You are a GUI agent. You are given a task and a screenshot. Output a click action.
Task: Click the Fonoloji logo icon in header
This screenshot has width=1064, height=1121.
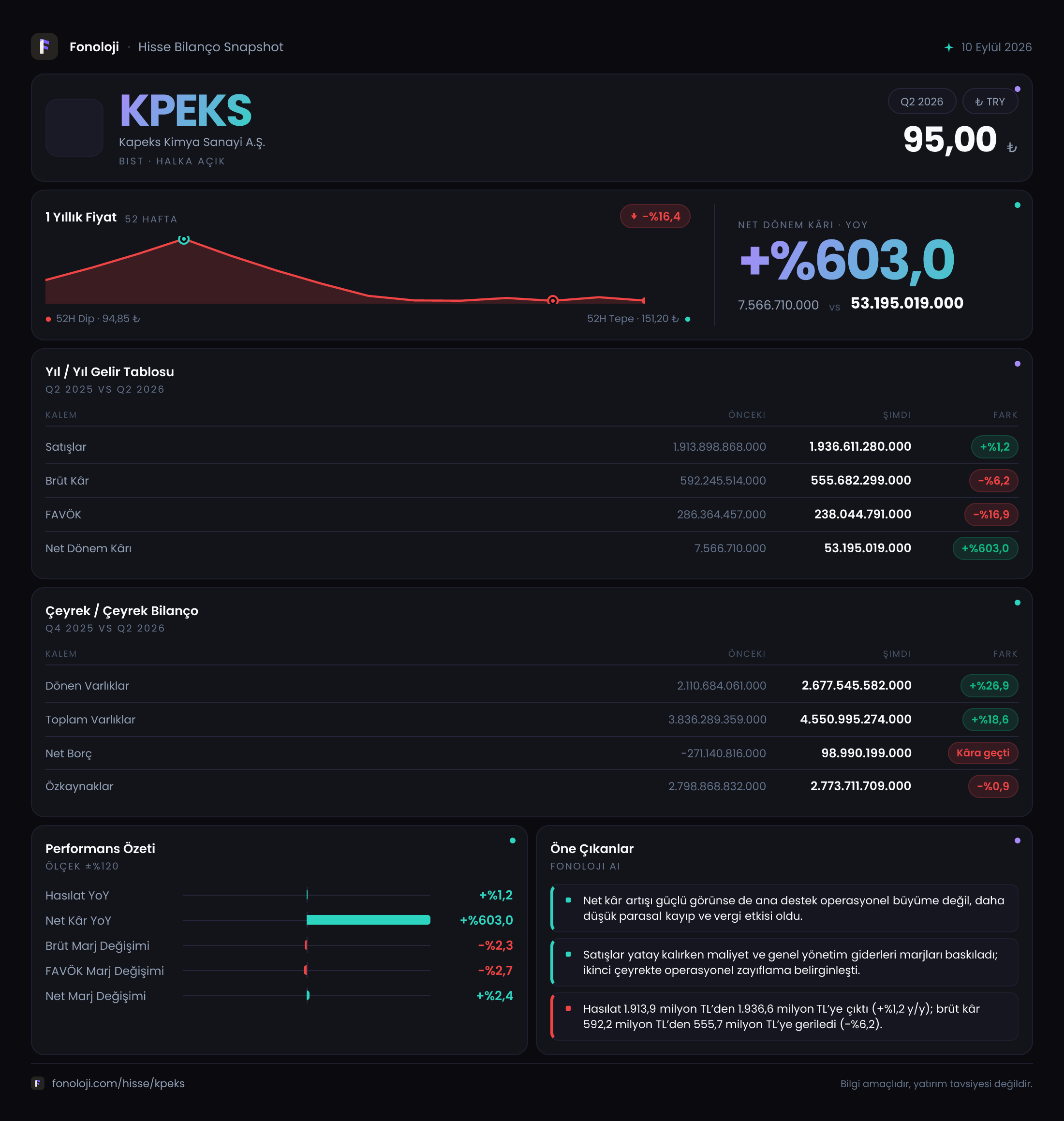pos(44,46)
